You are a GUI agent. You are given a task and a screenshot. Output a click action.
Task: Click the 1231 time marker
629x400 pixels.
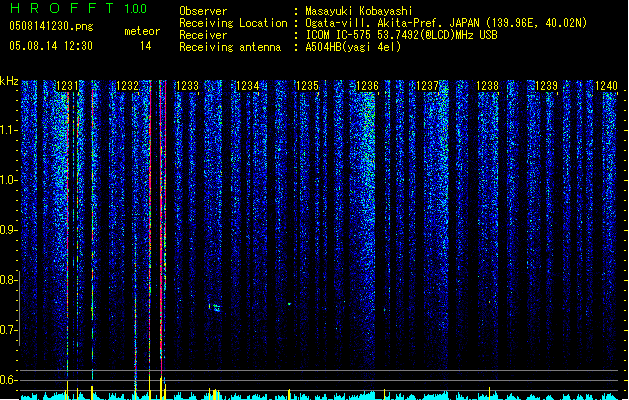coord(67,86)
